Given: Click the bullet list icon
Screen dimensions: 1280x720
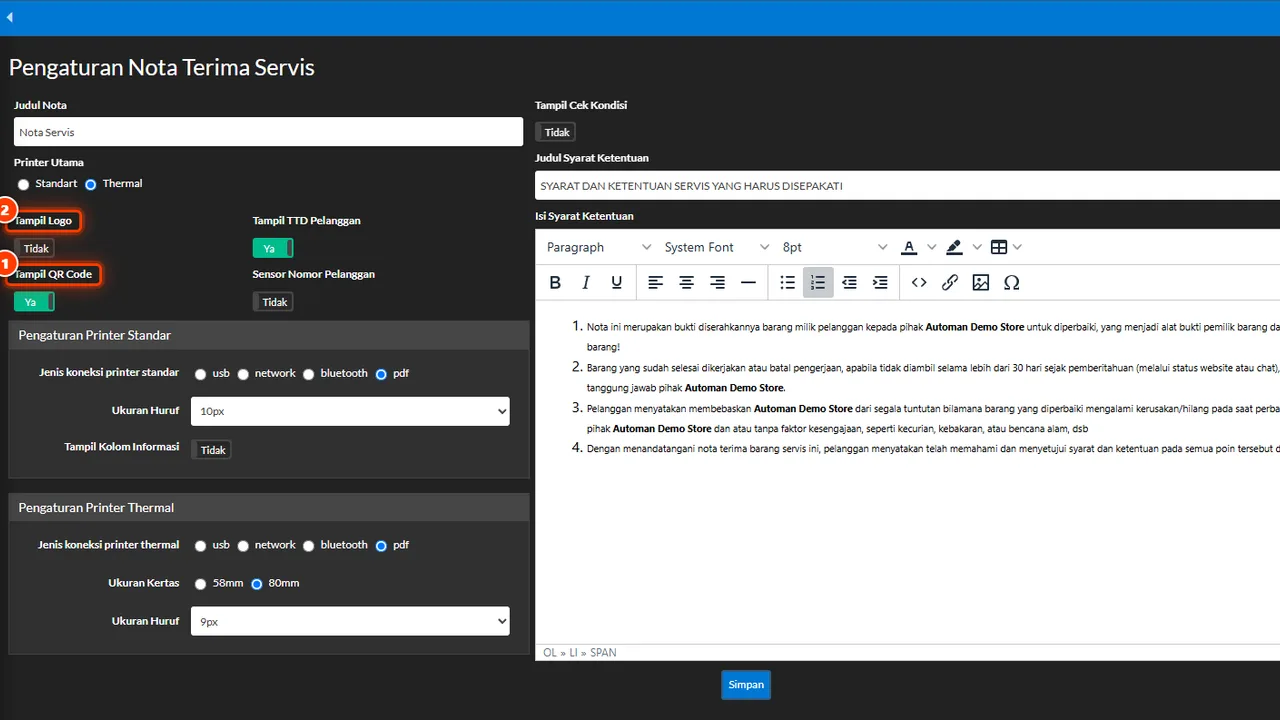Looking at the screenshot, I should click(x=787, y=283).
